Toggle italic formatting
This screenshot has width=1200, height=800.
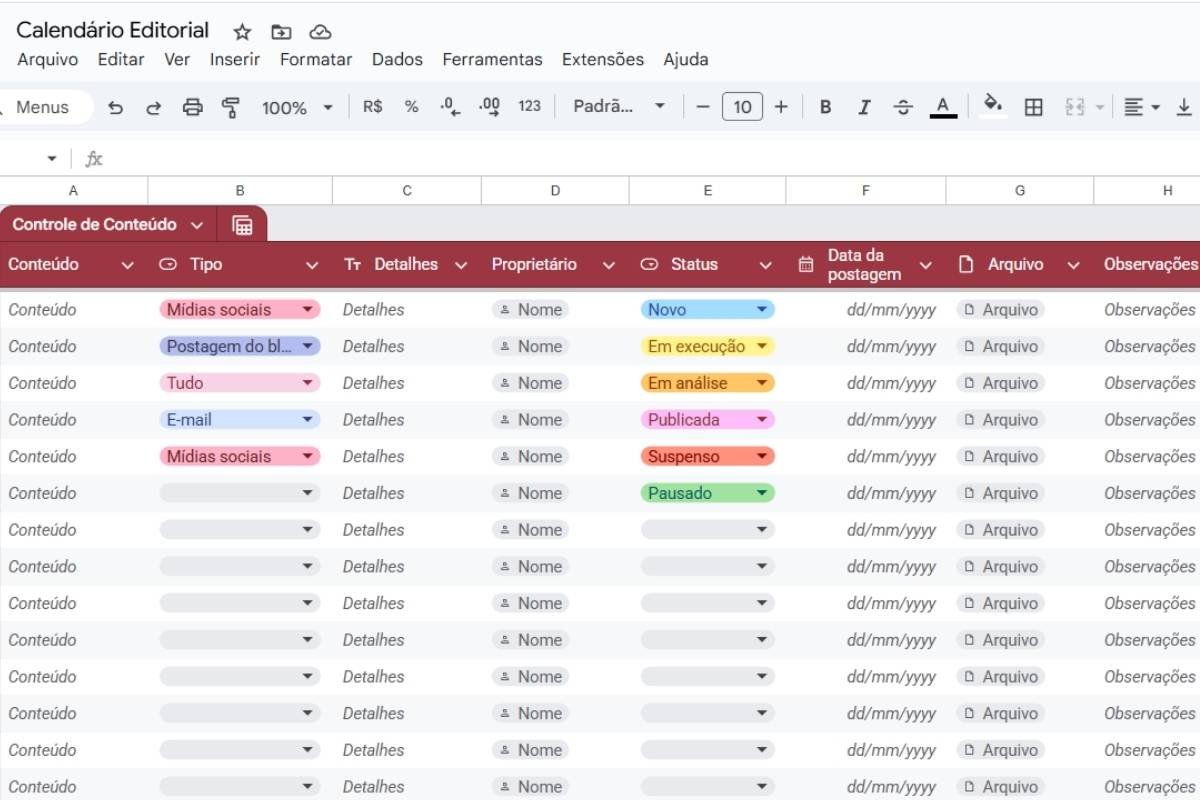(x=864, y=107)
